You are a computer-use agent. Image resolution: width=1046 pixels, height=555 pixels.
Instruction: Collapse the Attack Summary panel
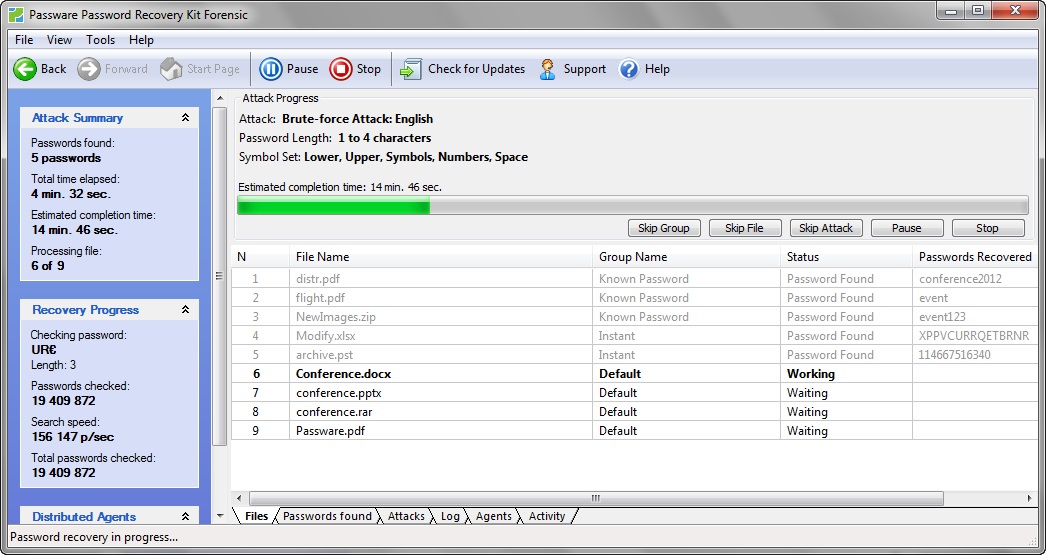tap(185, 118)
